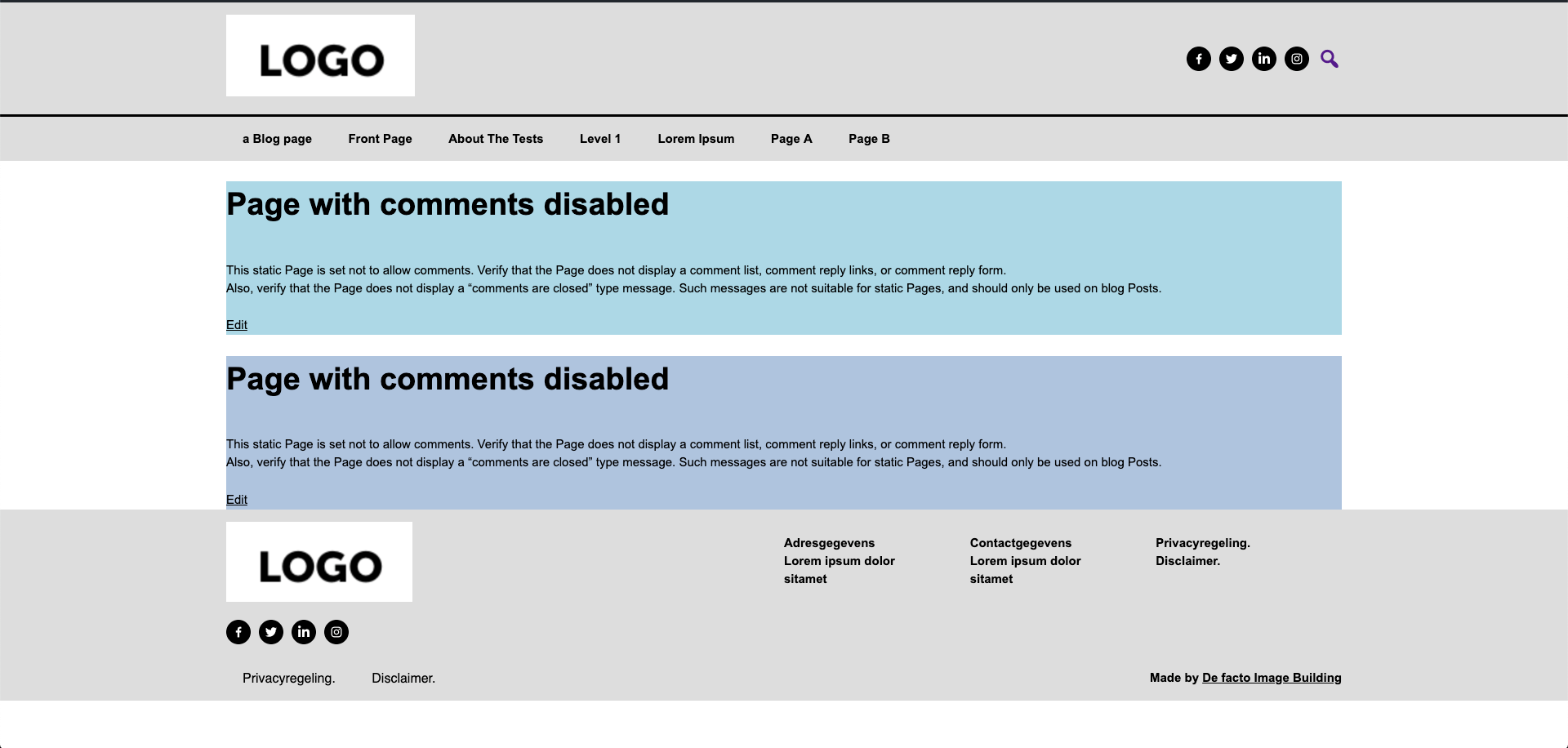This screenshot has width=1568, height=748.
Task: Open Disclaimer. in the footer right column
Action: [x=1187, y=561]
